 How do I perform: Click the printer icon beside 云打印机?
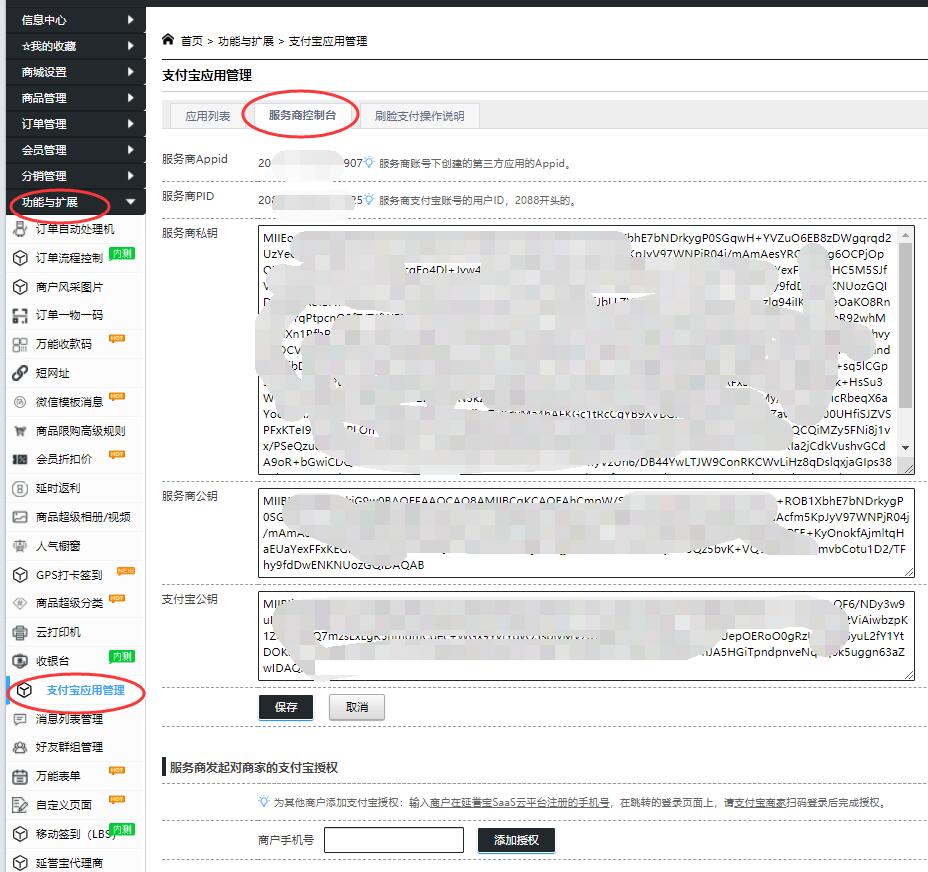(x=20, y=632)
